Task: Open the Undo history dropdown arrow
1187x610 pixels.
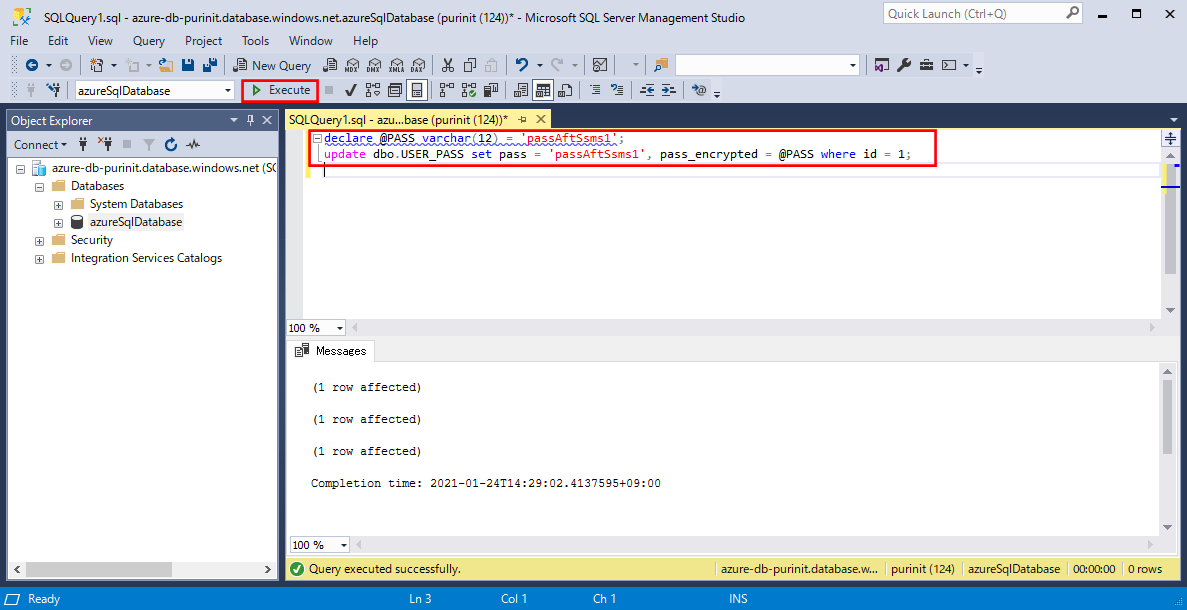Action: [x=539, y=66]
